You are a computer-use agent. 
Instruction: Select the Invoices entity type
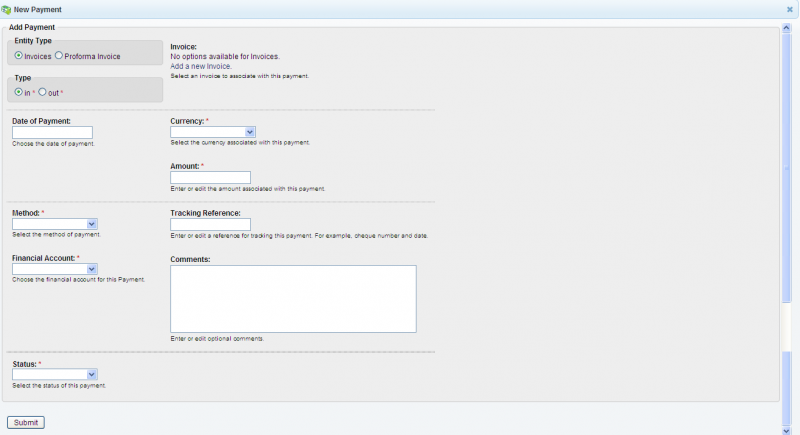[x=19, y=56]
